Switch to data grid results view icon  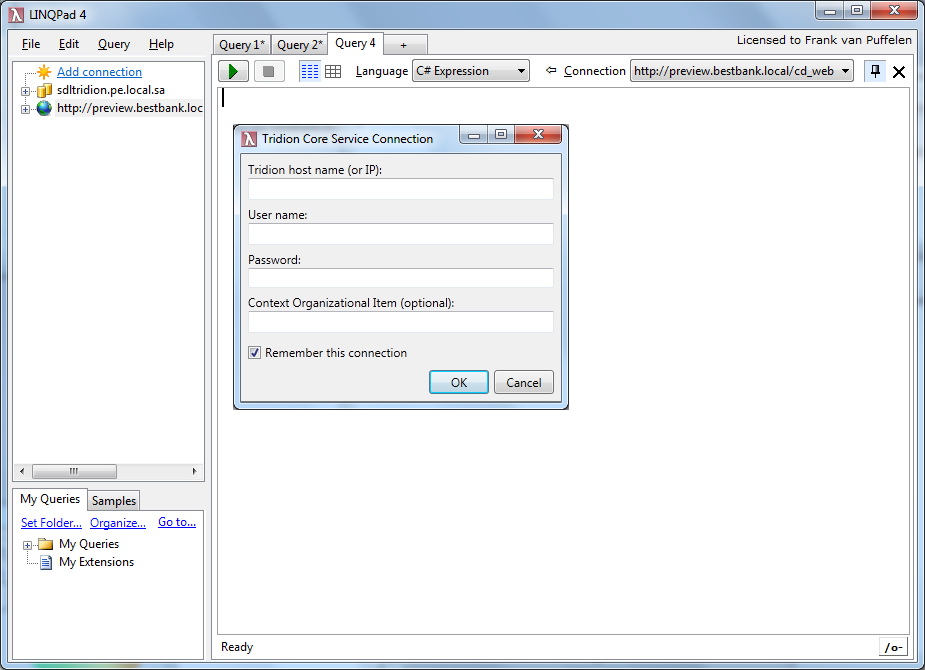(x=333, y=71)
